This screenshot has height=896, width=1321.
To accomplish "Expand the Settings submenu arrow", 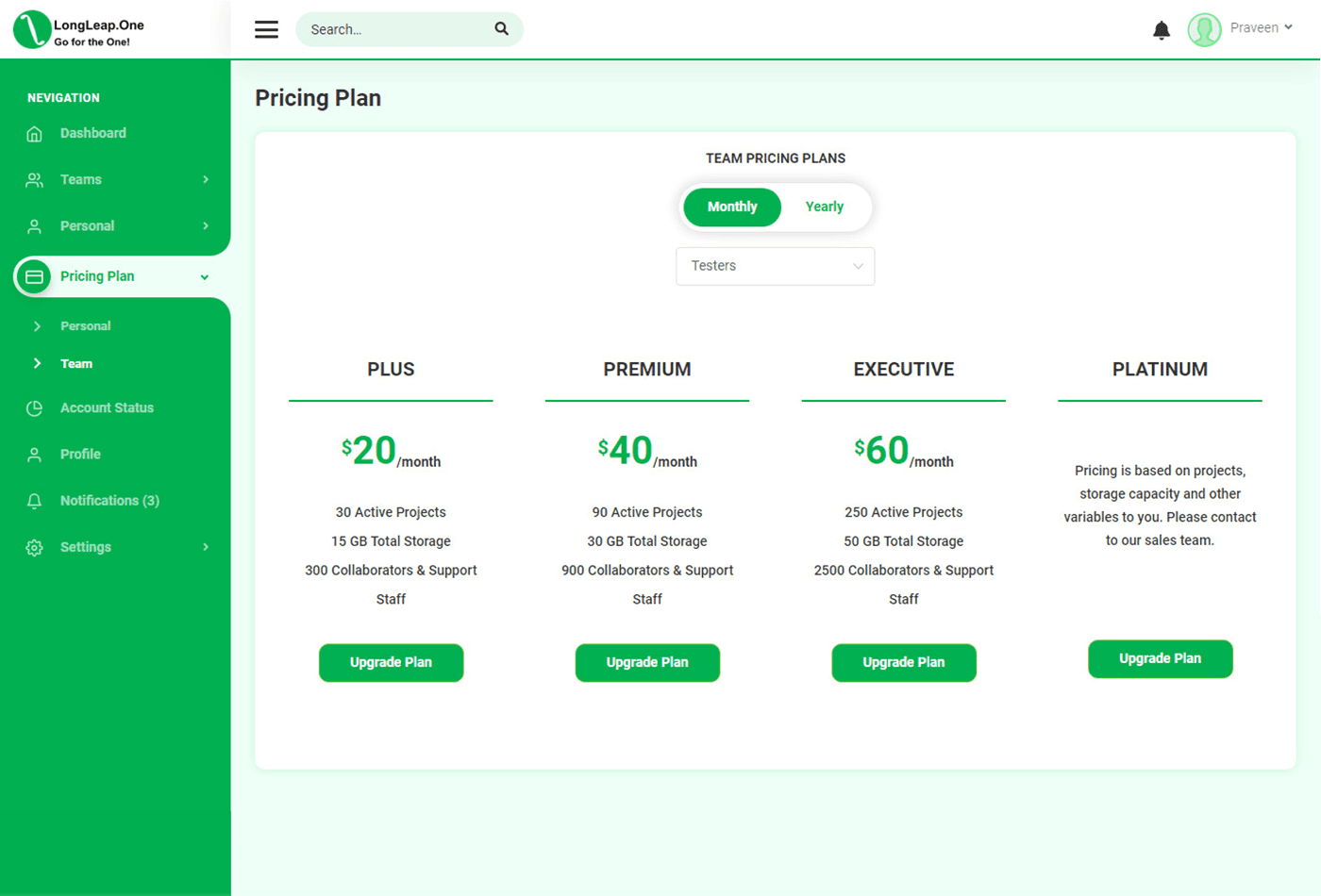I will click(206, 547).
